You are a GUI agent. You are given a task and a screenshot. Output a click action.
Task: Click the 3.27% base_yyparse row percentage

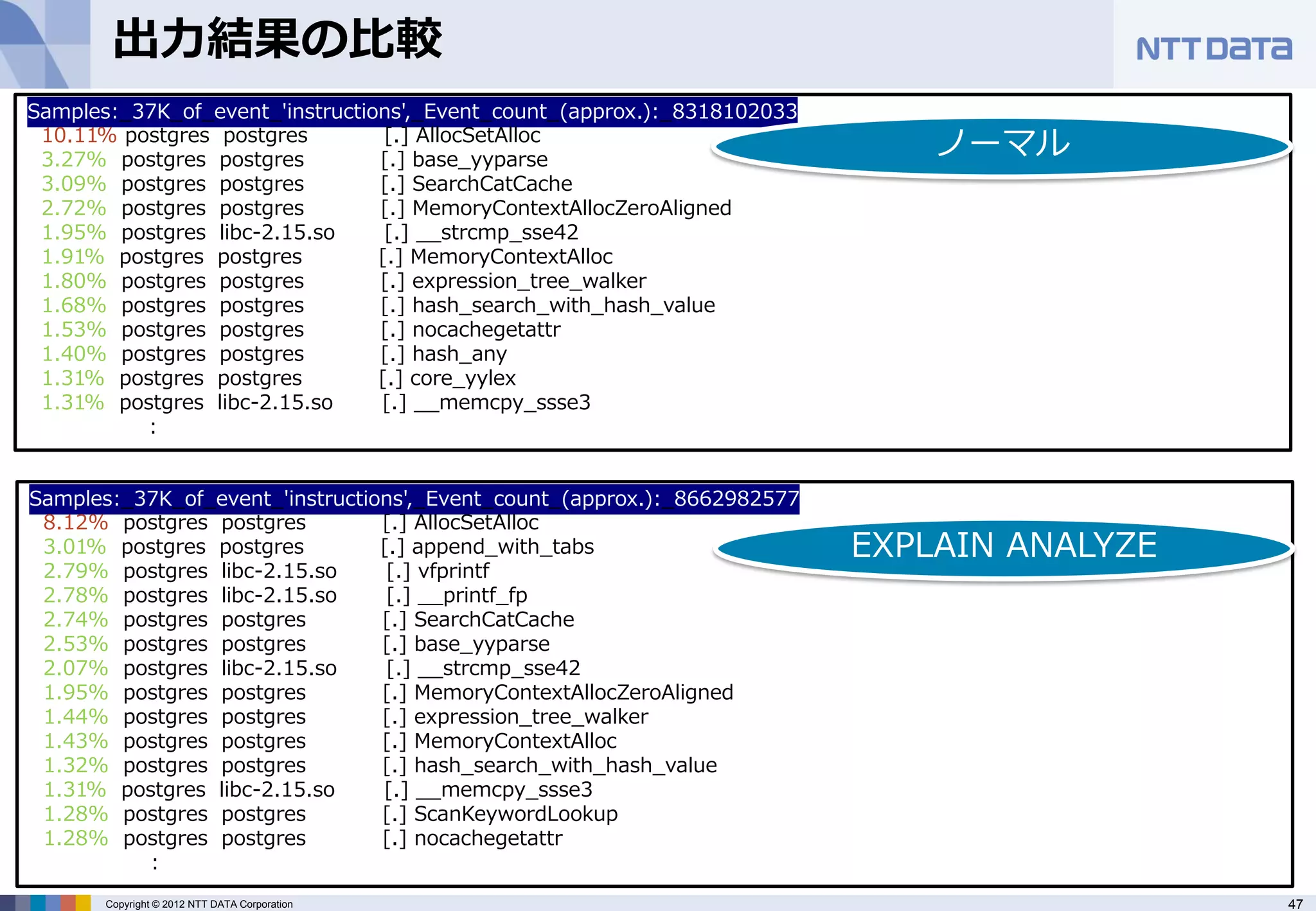coord(74,159)
